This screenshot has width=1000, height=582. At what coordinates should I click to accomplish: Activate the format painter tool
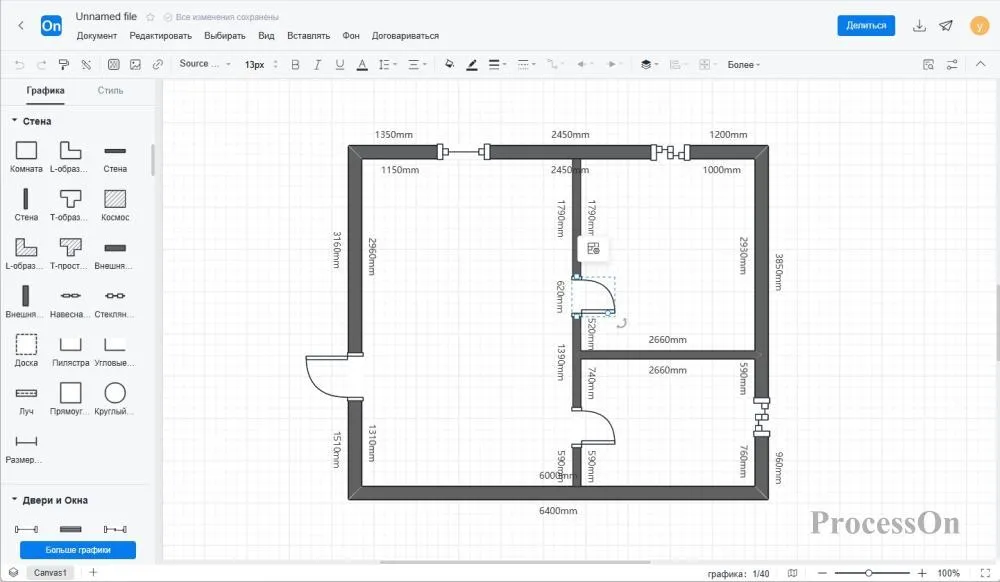tap(64, 64)
